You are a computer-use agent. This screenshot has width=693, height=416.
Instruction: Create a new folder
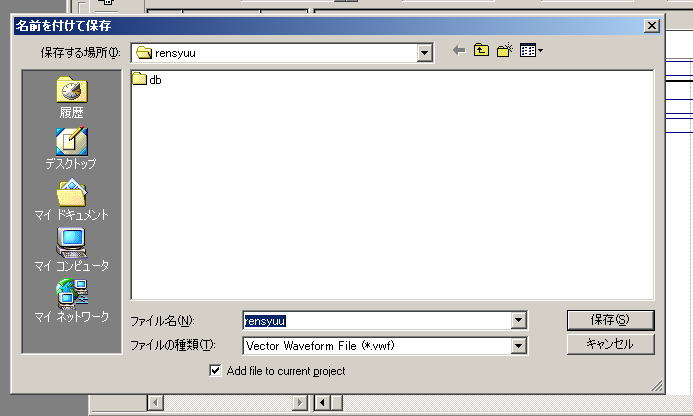(505, 50)
